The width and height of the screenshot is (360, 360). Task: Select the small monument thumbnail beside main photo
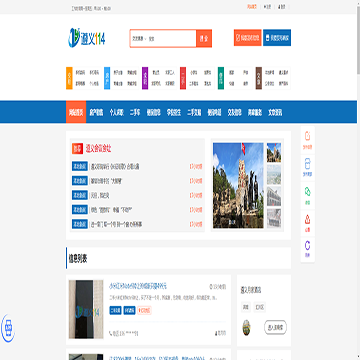[274, 153]
